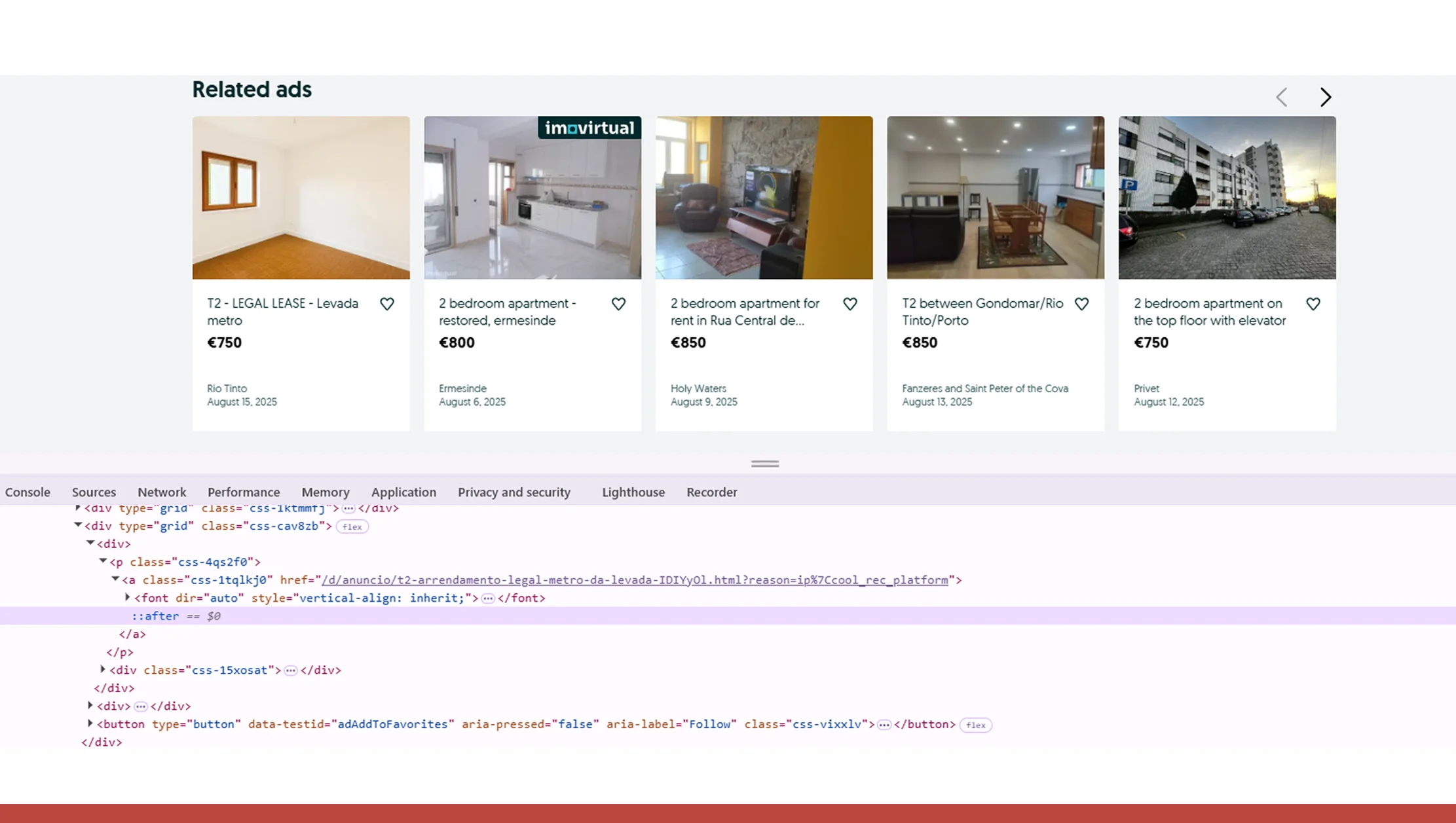Viewport: 1456px width, 823px height.
Task: Open the parking lot building thumbnail
Action: coord(1227,198)
